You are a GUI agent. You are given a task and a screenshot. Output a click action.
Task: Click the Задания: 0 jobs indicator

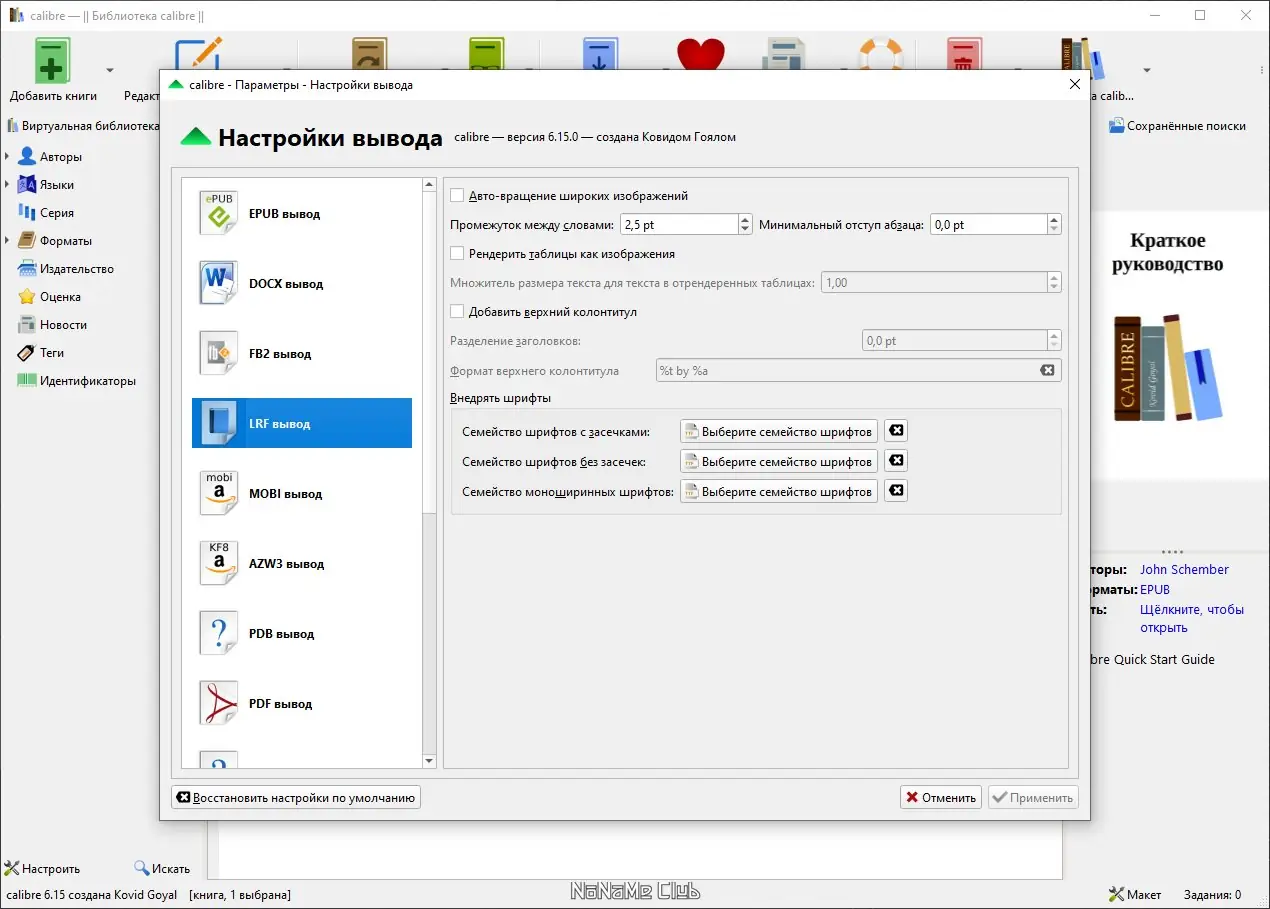[1212, 894]
